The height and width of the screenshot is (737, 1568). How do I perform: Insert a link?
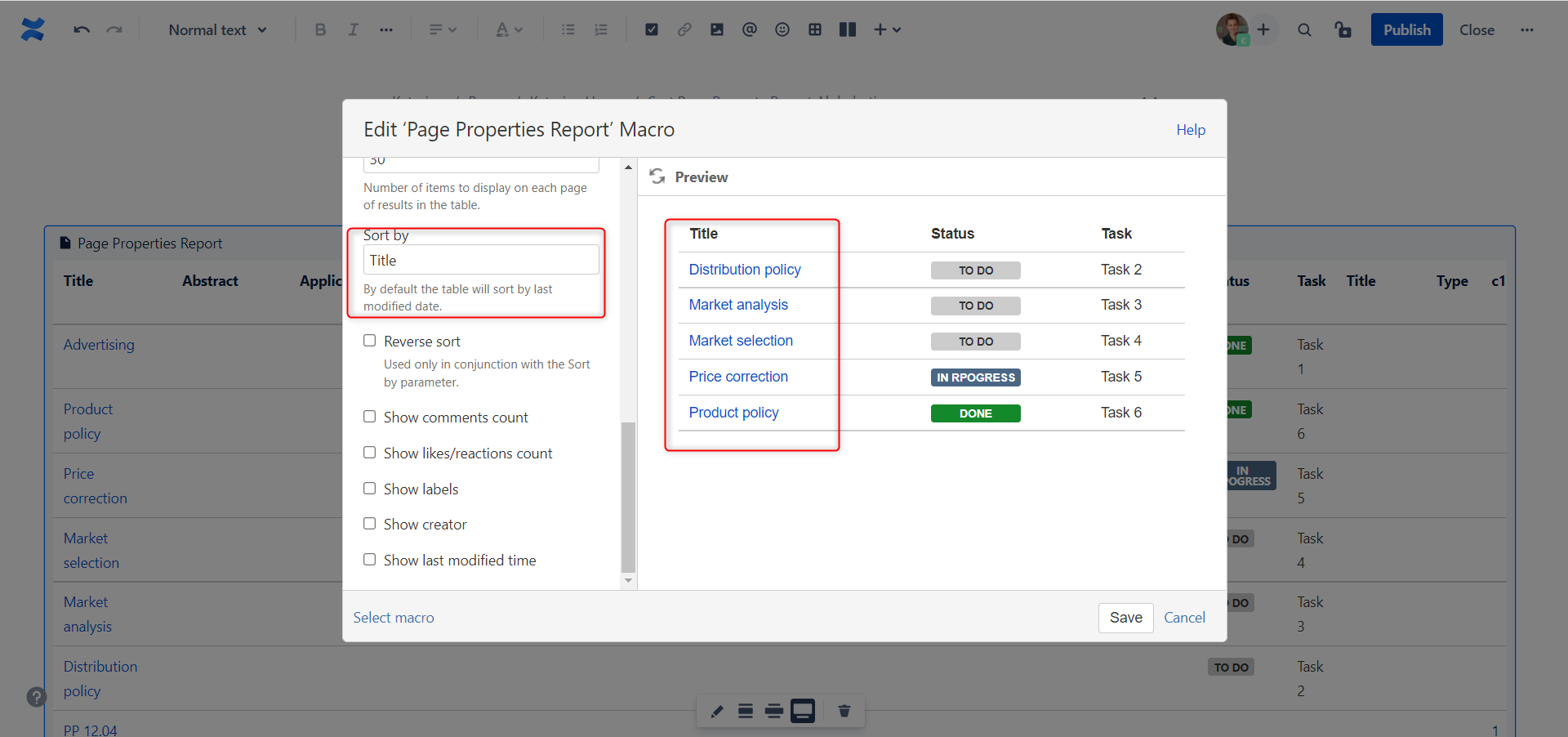[x=684, y=29]
